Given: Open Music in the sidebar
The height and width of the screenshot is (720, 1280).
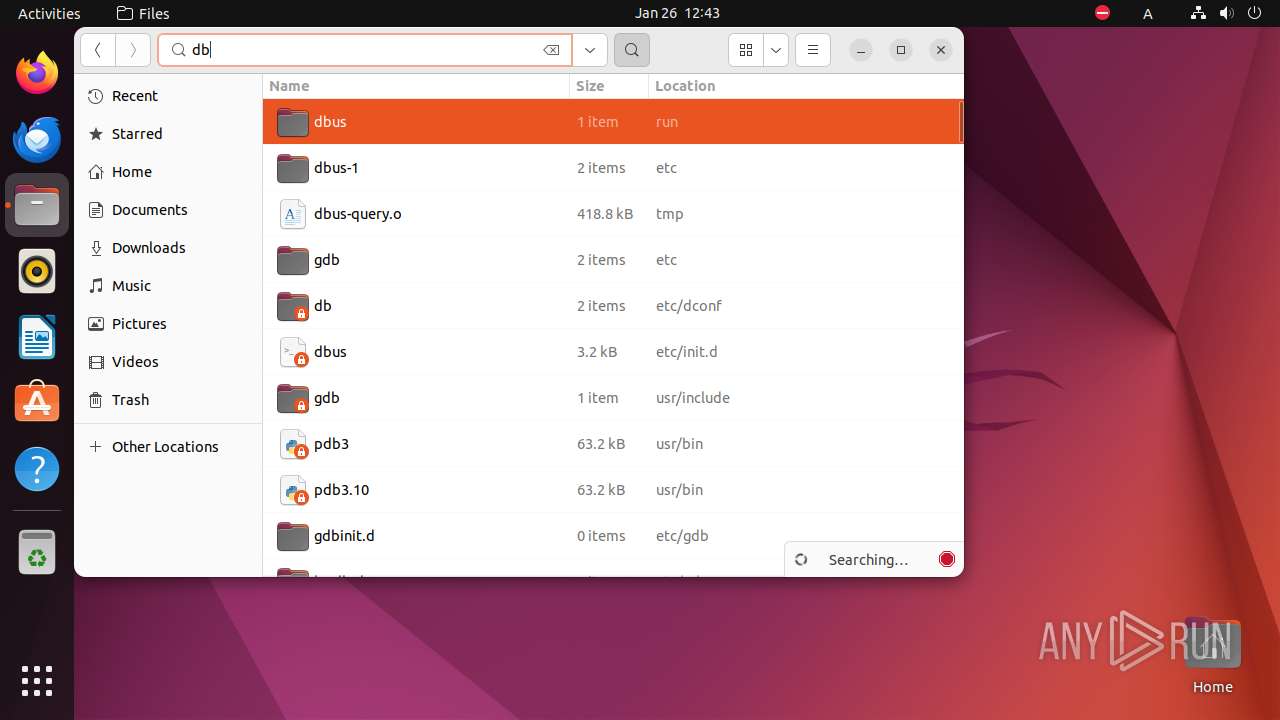Looking at the screenshot, I should [168, 286].
